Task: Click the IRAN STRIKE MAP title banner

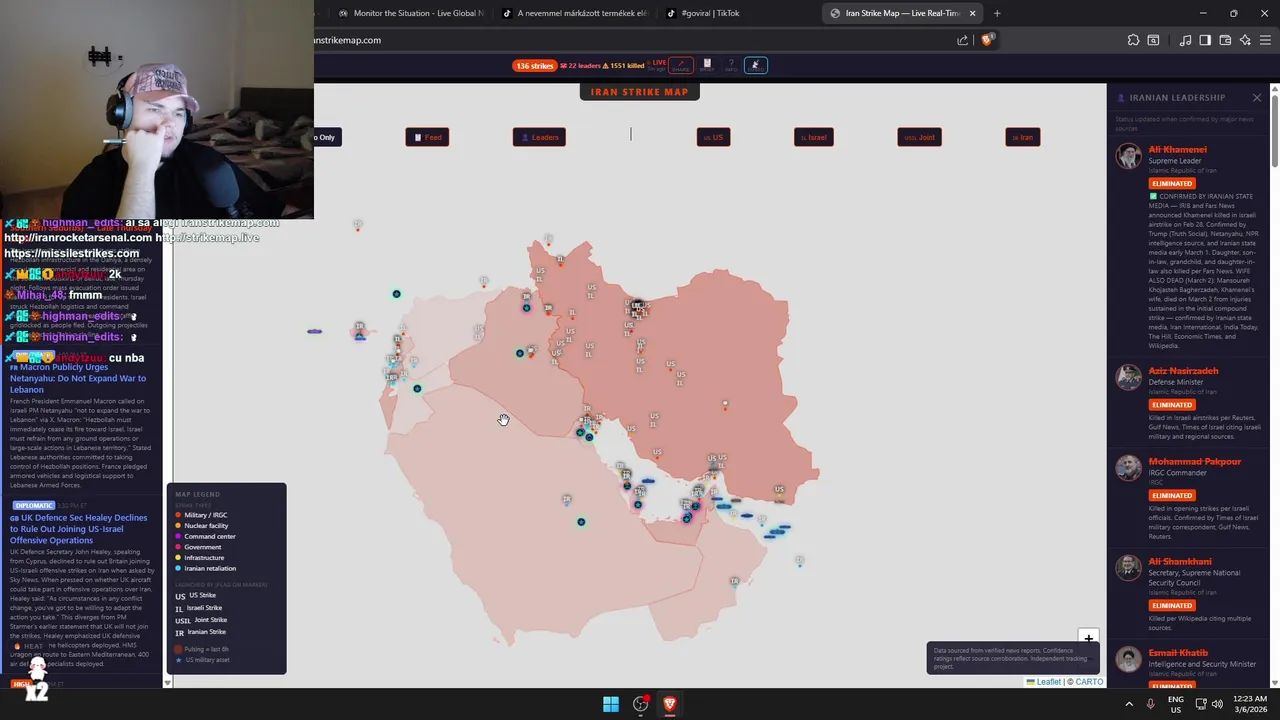Action: (x=639, y=92)
